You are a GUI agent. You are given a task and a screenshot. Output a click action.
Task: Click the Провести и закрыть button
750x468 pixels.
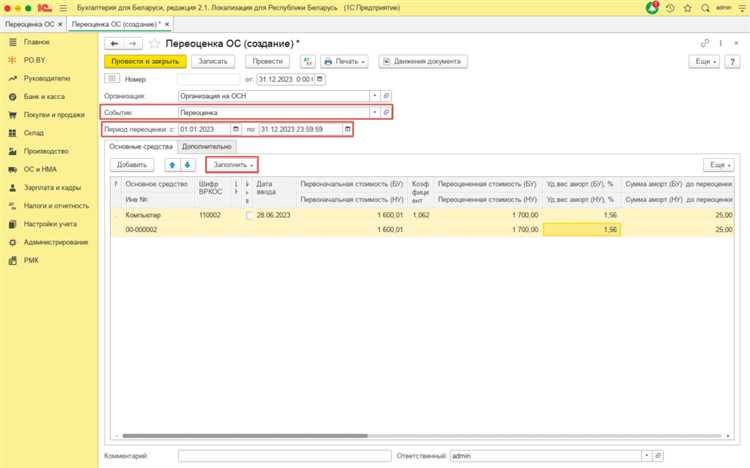(145, 61)
